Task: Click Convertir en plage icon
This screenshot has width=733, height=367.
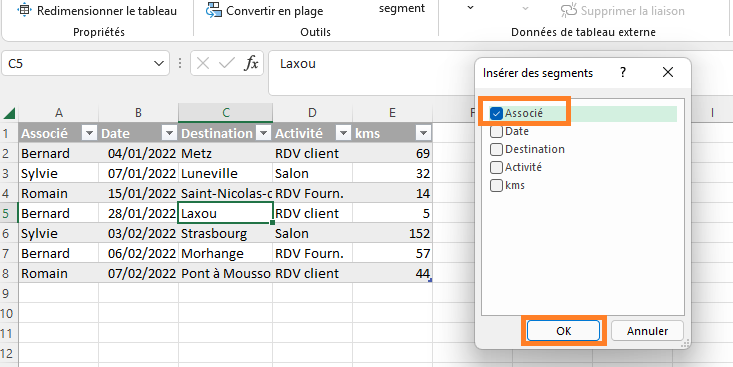Action: 214,10
